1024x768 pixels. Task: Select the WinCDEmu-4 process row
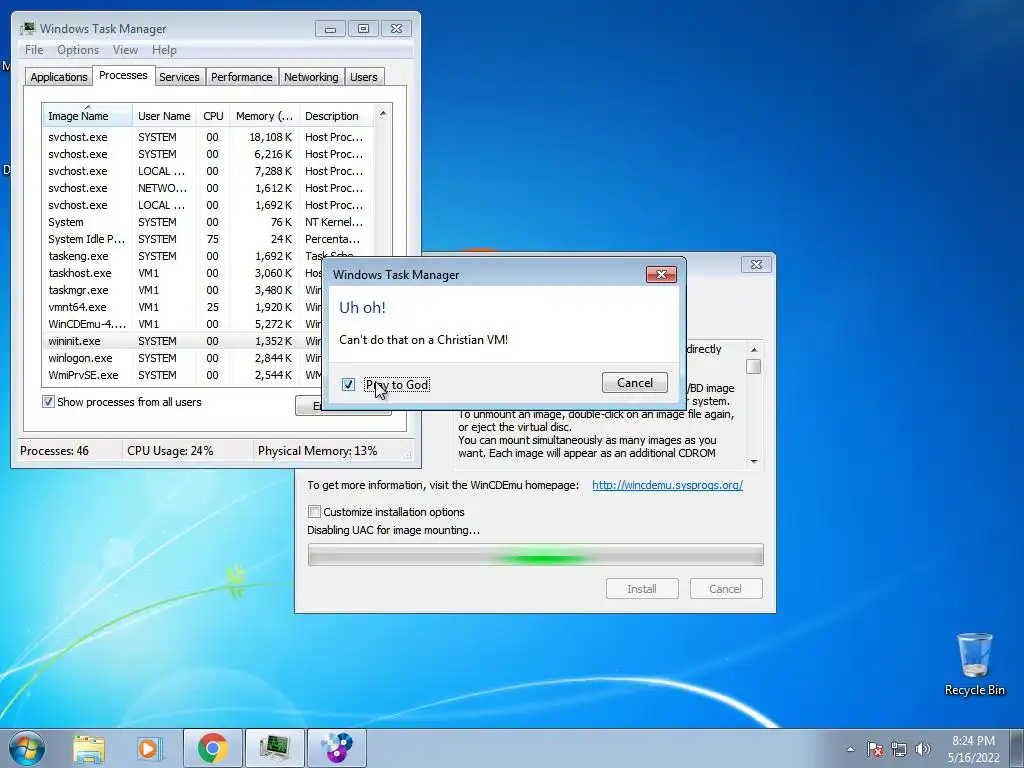click(183, 324)
